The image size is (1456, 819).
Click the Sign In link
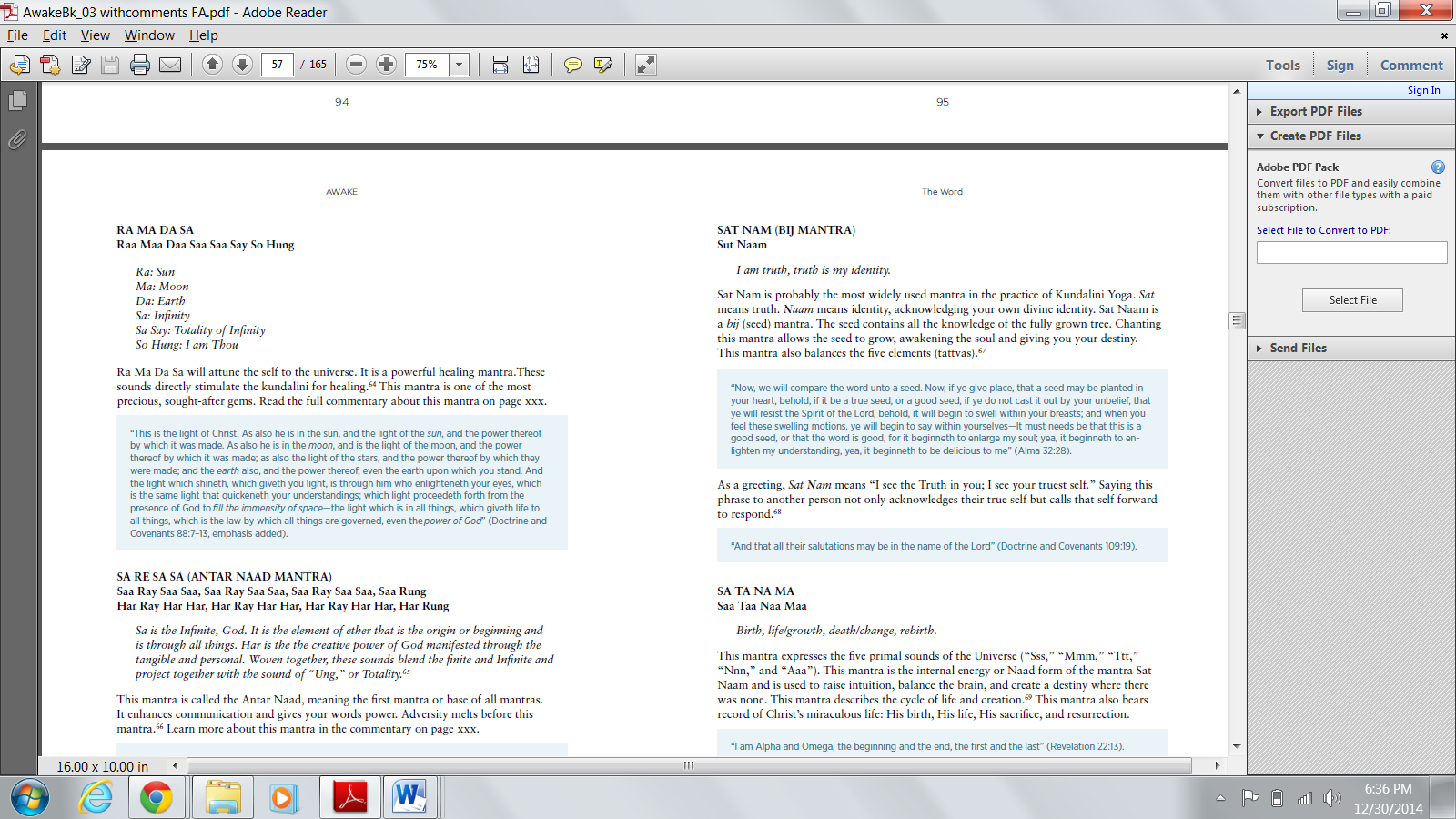(x=1424, y=90)
